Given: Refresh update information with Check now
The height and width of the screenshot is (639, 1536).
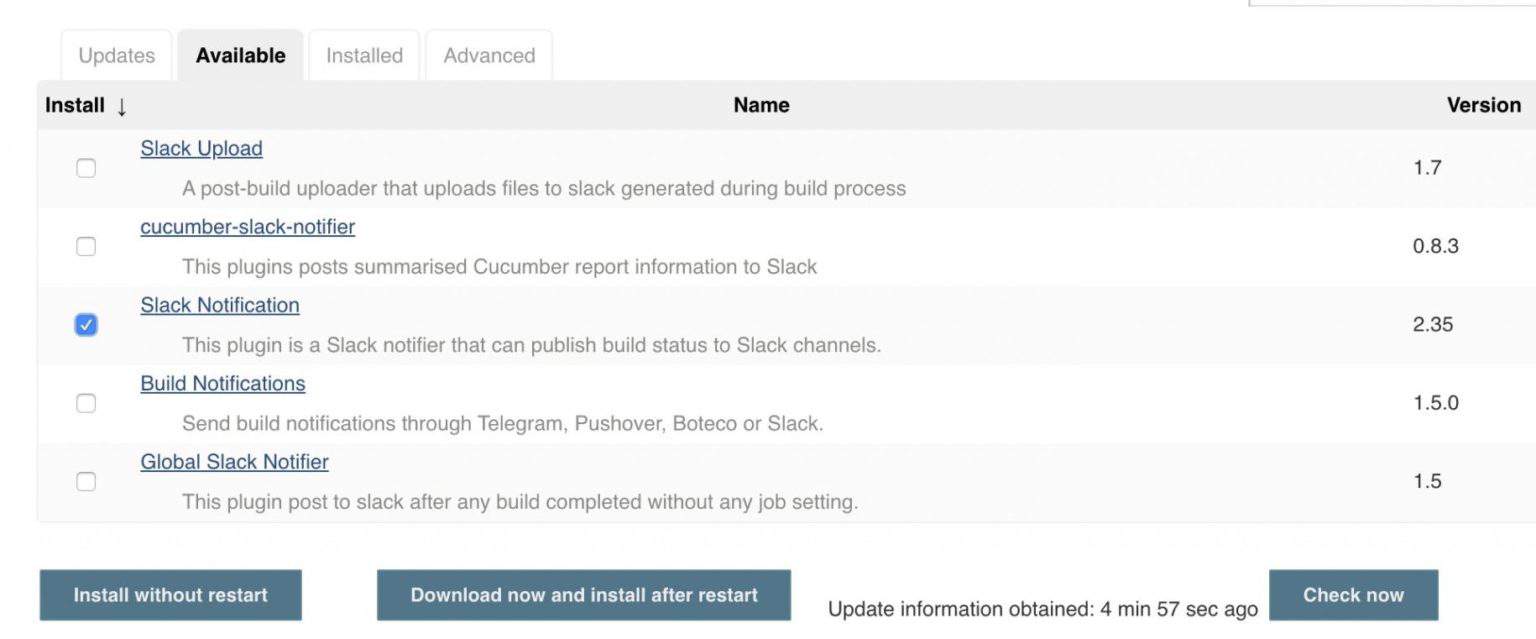Looking at the screenshot, I should tap(1355, 594).
